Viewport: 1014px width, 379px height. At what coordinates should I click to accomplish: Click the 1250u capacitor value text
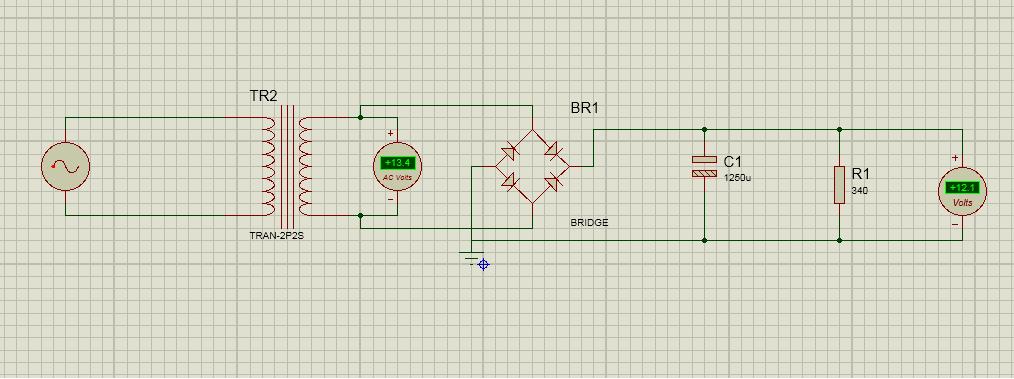click(737, 178)
